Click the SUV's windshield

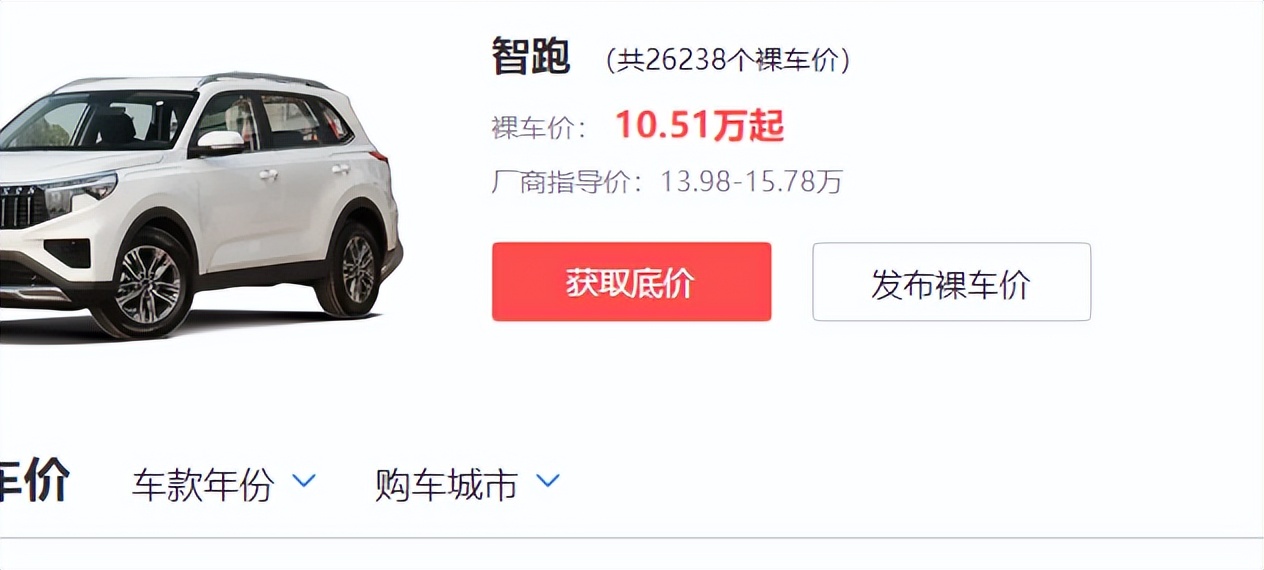[100, 120]
